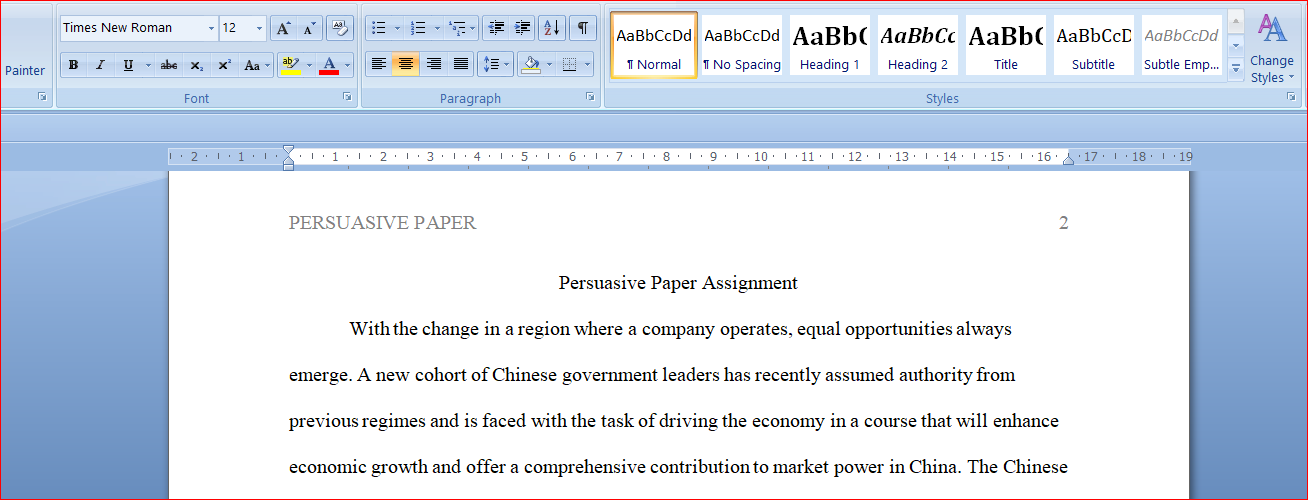Open the shading color dropdown arrow
Viewport: 1308px width, 500px height.
tap(549, 65)
